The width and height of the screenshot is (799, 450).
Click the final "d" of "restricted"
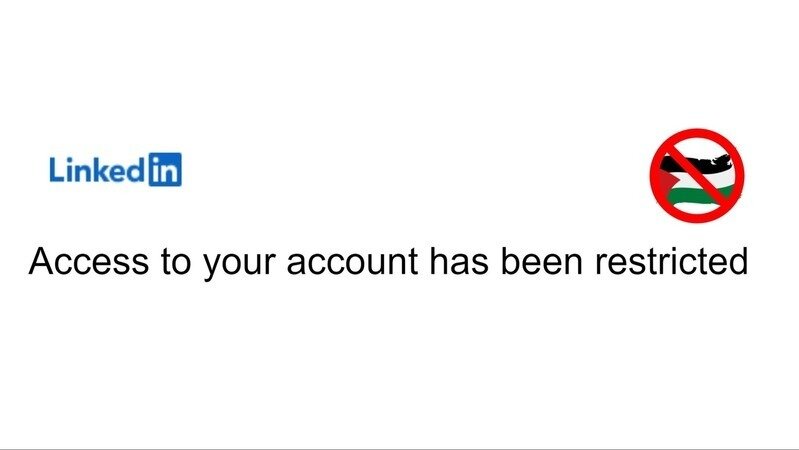click(x=739, y=261)
